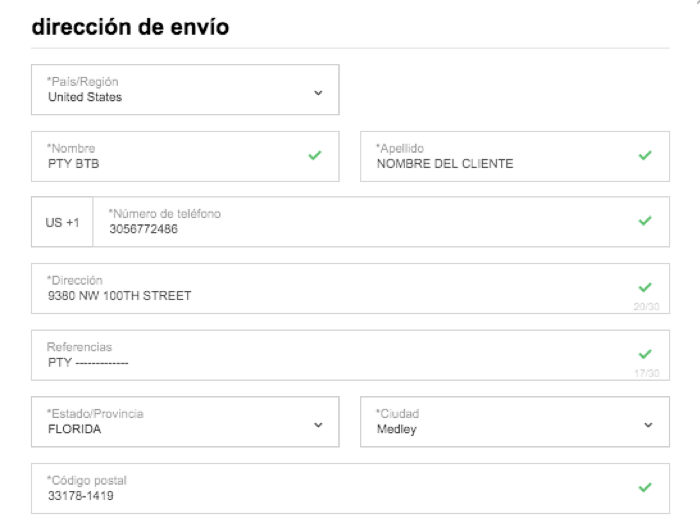Open the Ciudad dropdown showing Medley
Viewport: 700px width, 525px height.
pyautogui.click(x=515, y=422)
